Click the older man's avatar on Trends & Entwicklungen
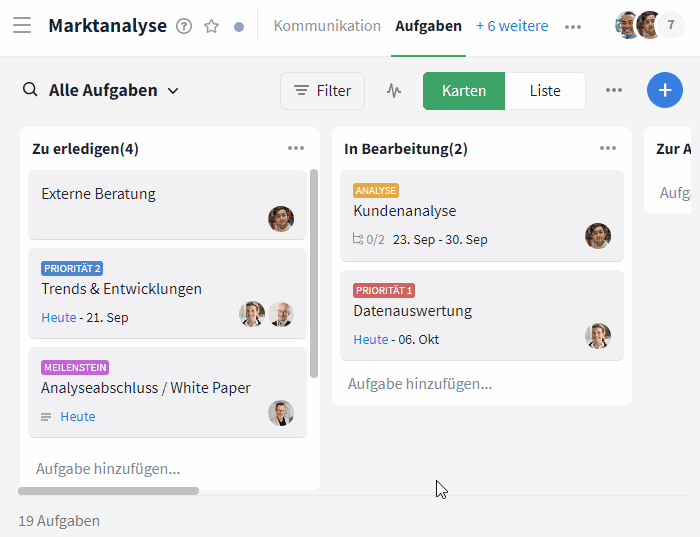The height and width of the screenshot is (537, 700). 281,314
